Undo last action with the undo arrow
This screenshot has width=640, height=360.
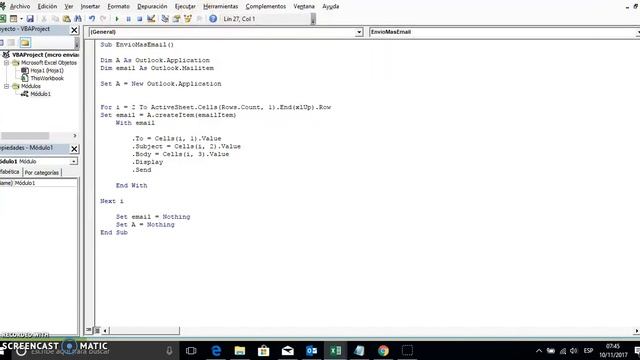[92, 19]
